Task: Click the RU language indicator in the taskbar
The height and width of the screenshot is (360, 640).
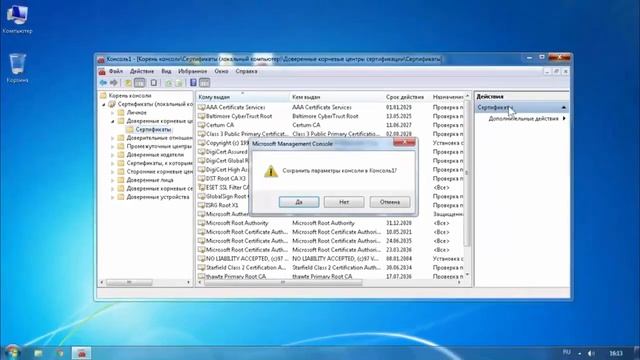Action: [x=567, y=352]
